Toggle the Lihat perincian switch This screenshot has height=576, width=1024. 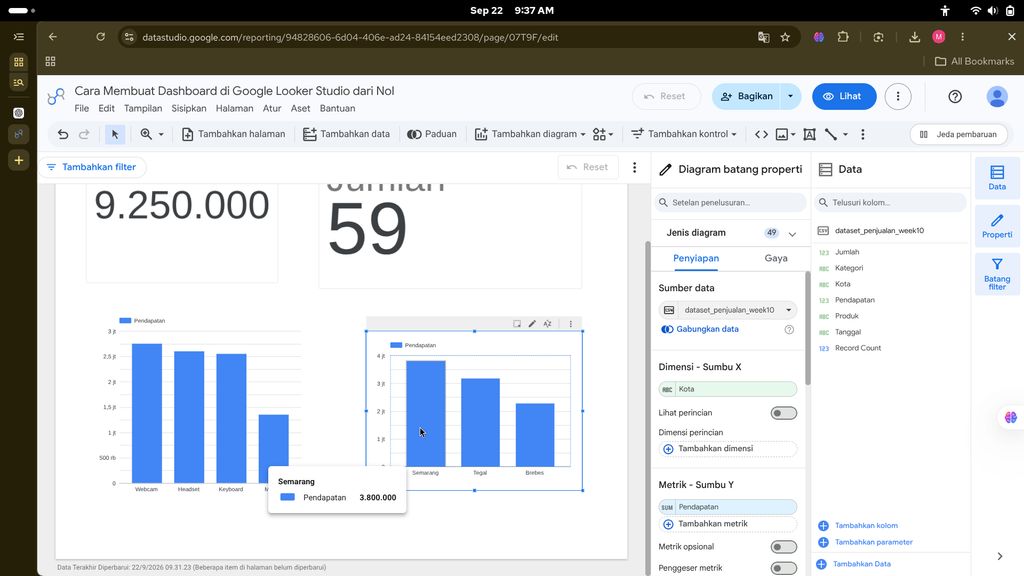tap(784, 413)
